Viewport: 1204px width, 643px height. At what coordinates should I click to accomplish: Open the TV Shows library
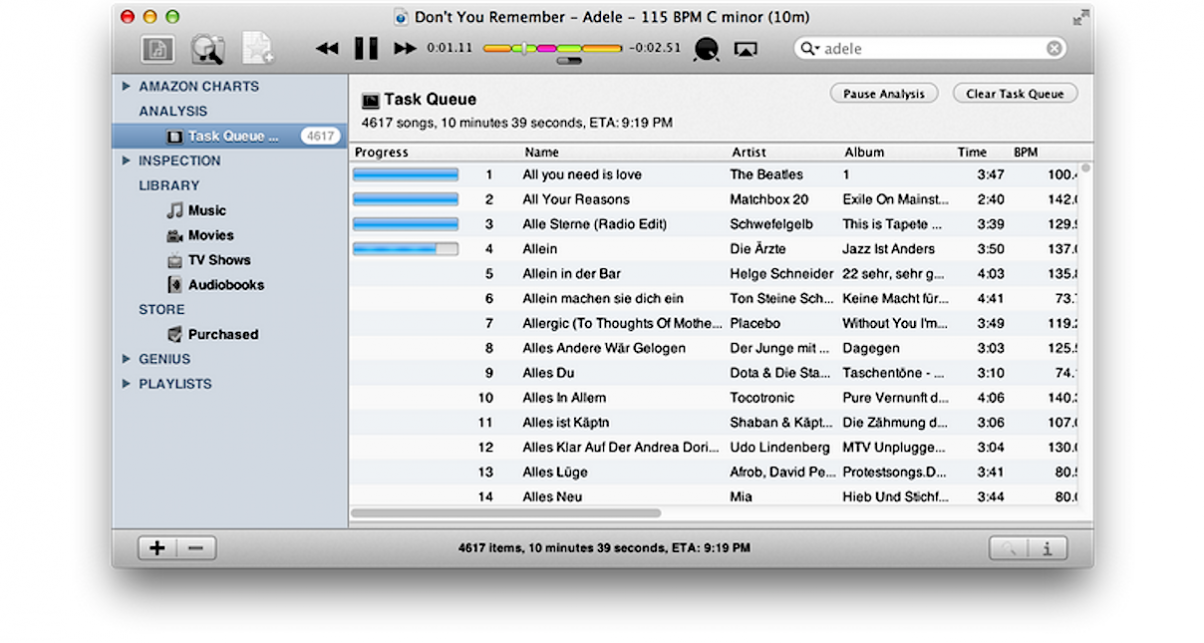pyautogui.click(x=219, y=260)
